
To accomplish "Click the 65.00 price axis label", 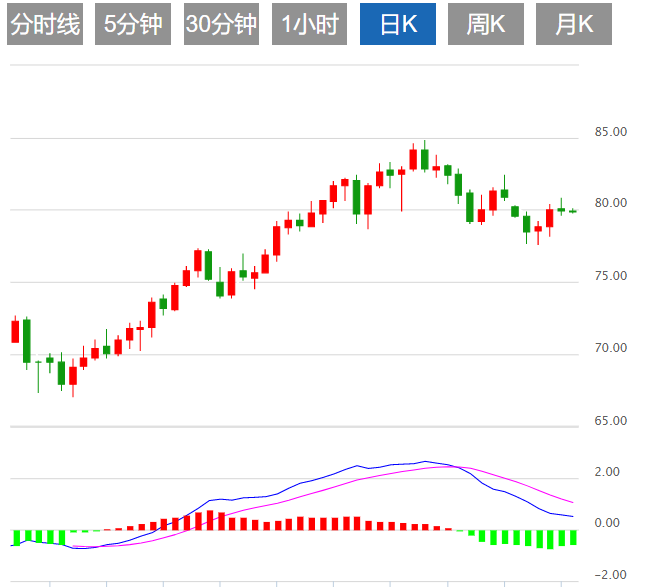I will 610,421.
